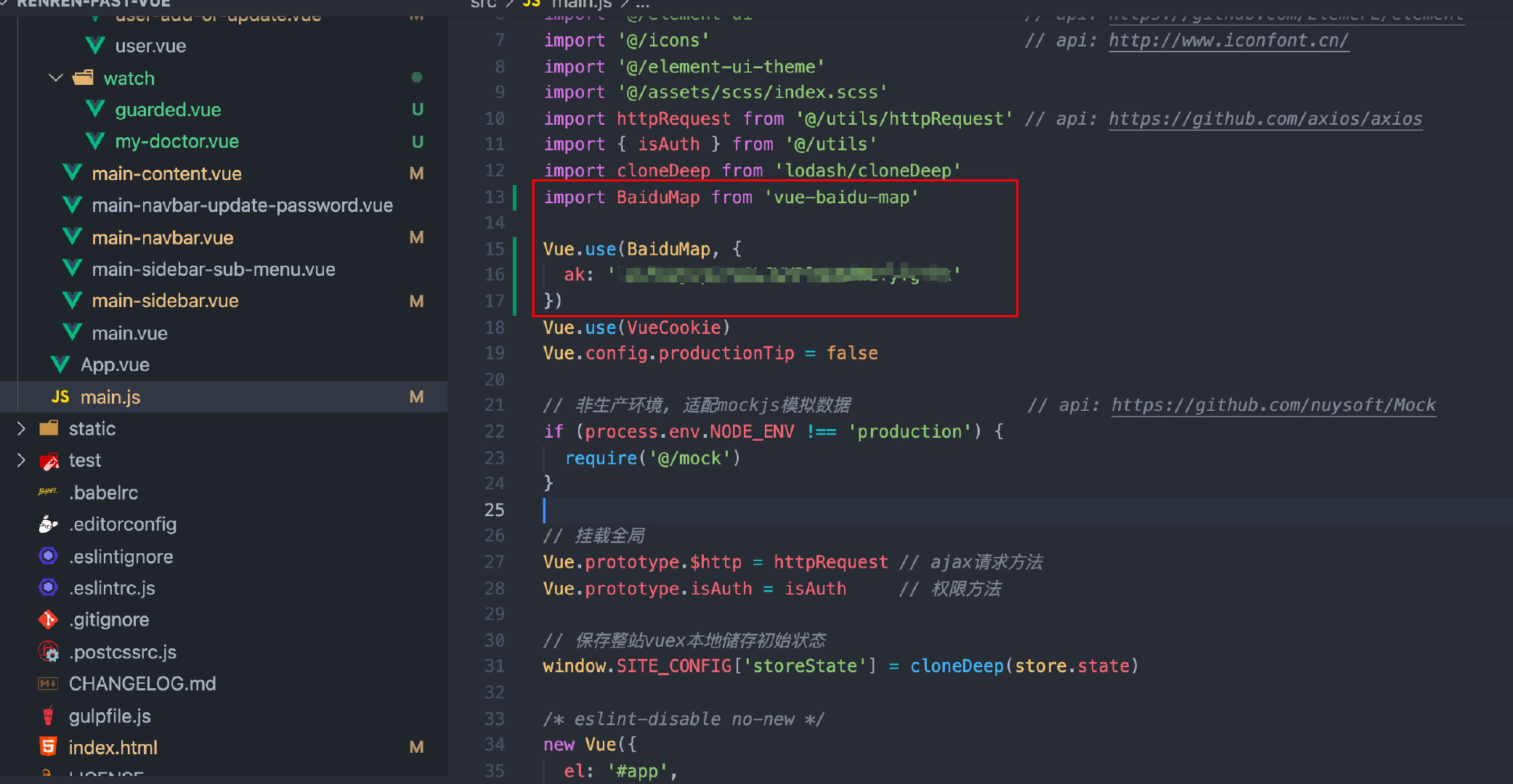Click the Vue icon beside main-sidebar.vue
Image resolution: width=1513 pixels, height=784 pixels.
click(72, 301)
